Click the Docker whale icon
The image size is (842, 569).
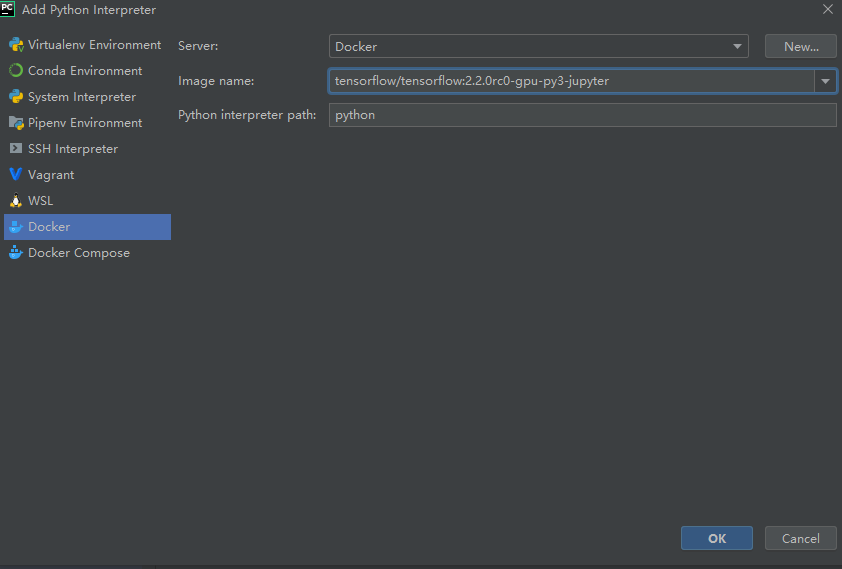click(16, 227)
